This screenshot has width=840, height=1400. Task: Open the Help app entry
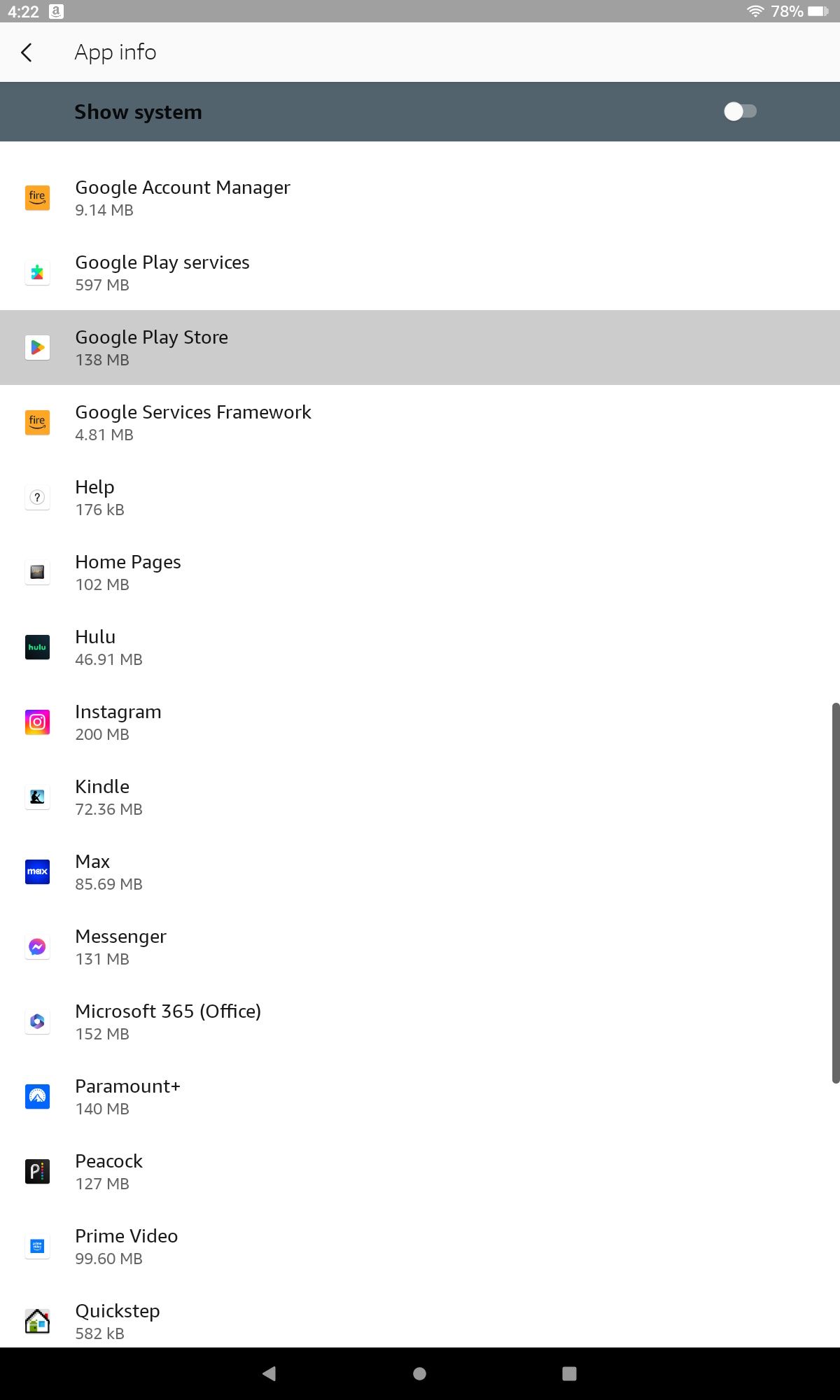click(x=420, y=498)
